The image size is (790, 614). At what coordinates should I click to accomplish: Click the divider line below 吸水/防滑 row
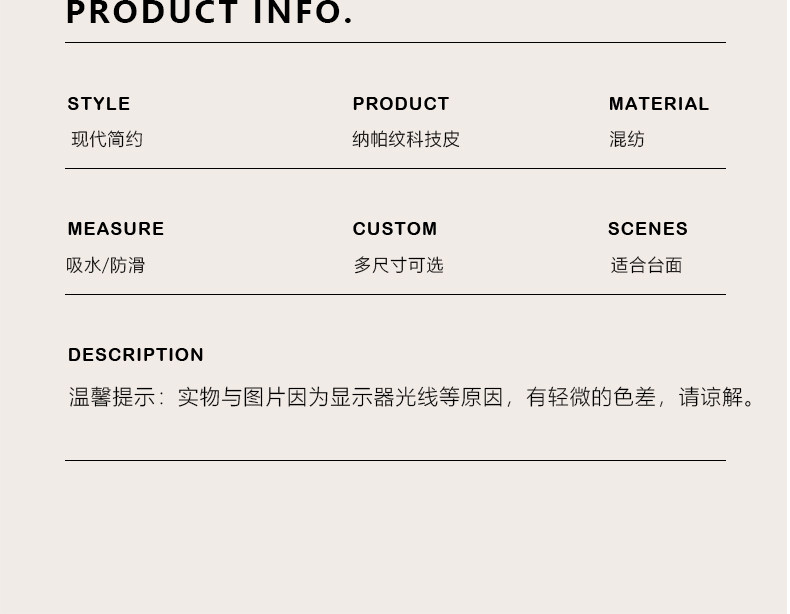[395, 295]
